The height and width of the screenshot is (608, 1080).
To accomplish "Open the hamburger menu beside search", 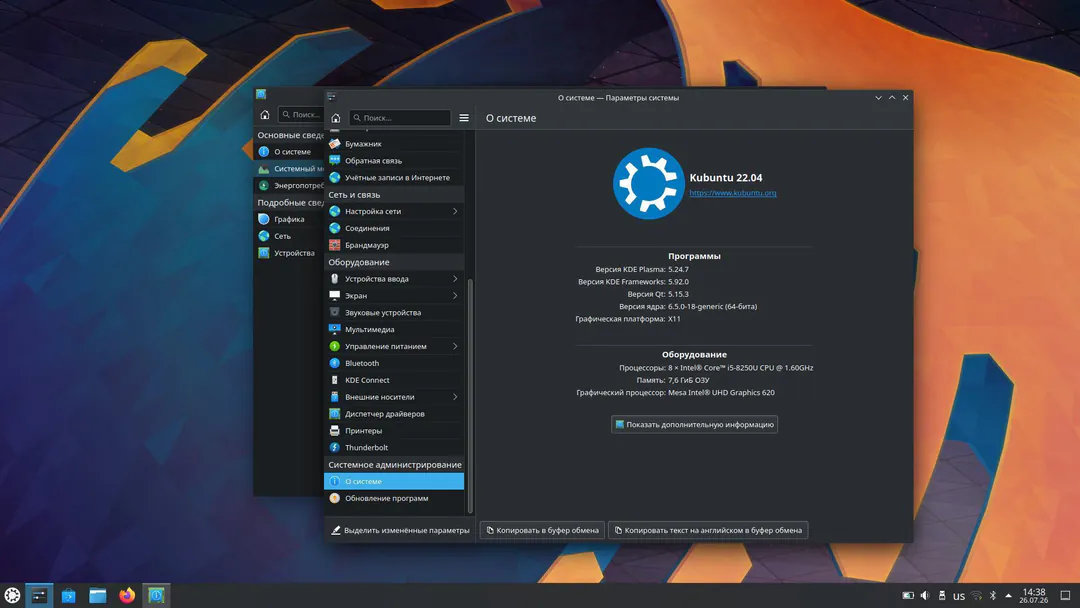I will tap(464, 118).
